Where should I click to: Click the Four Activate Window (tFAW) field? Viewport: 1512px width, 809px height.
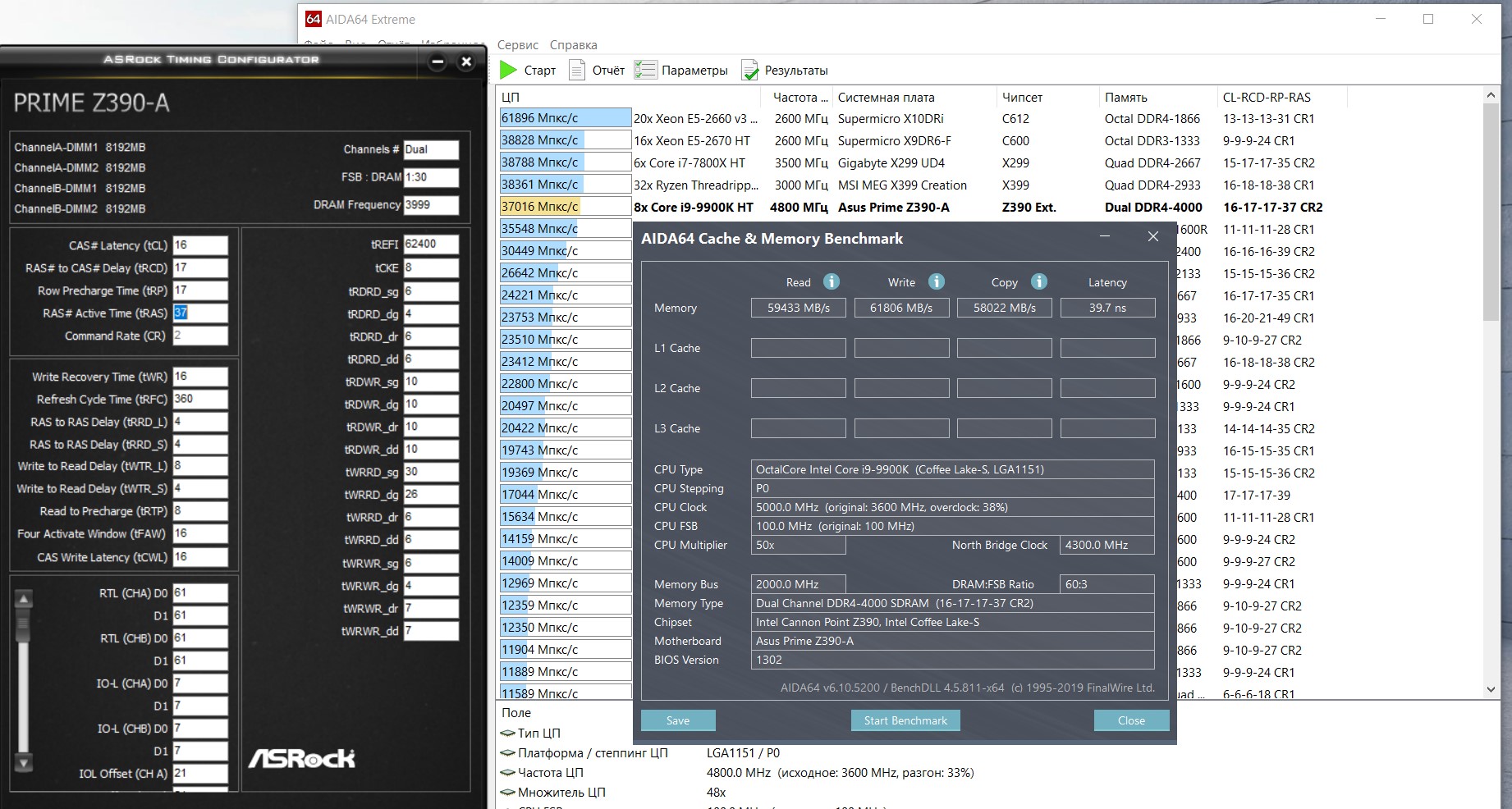click(x=200, y=533)
